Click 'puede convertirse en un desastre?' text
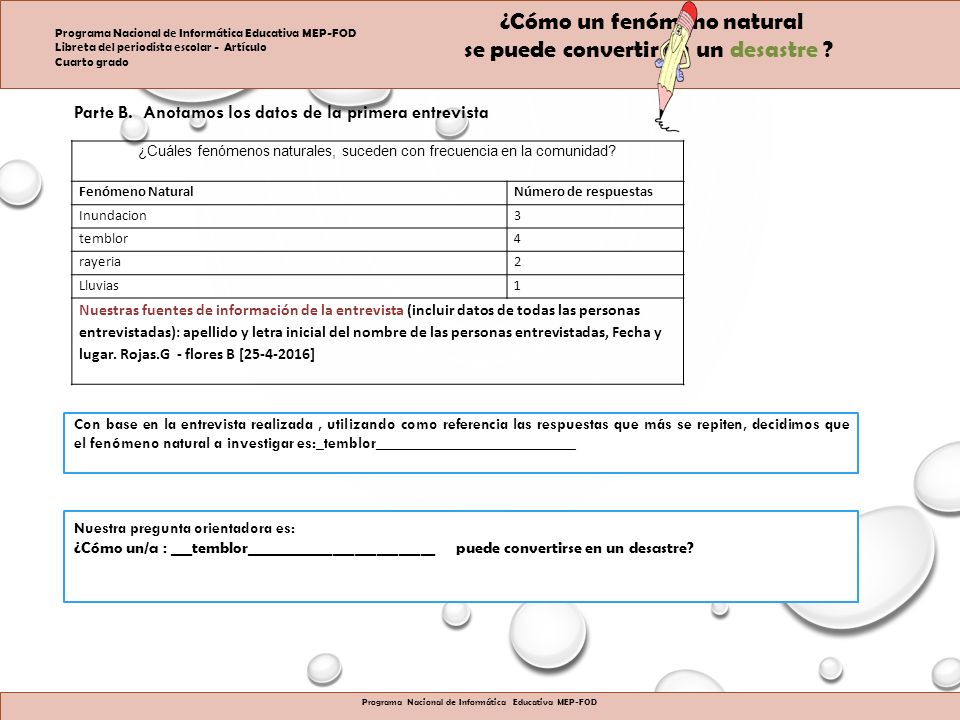This screenshot has width=960, height=720. pos(574,549)
